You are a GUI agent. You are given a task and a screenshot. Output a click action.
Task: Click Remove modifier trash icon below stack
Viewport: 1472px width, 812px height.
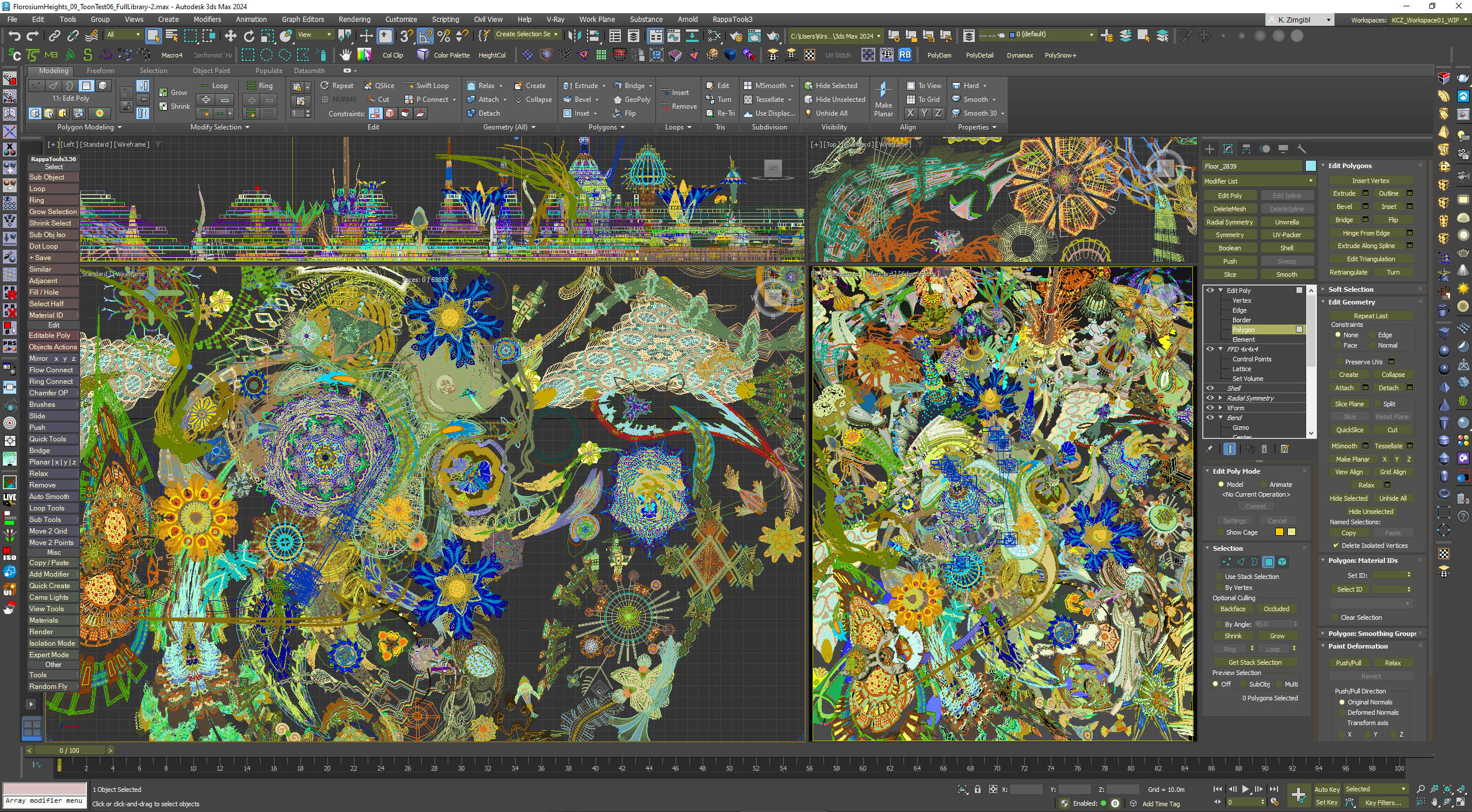(1264, 449)
